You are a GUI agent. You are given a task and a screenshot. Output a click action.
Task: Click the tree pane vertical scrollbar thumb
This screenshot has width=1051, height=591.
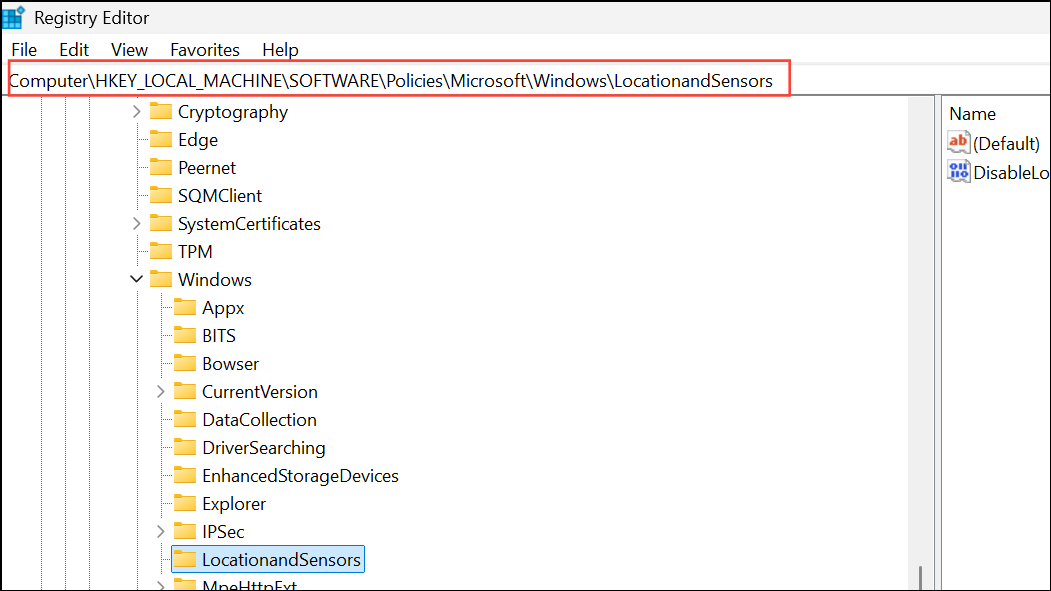click(920, 578)
